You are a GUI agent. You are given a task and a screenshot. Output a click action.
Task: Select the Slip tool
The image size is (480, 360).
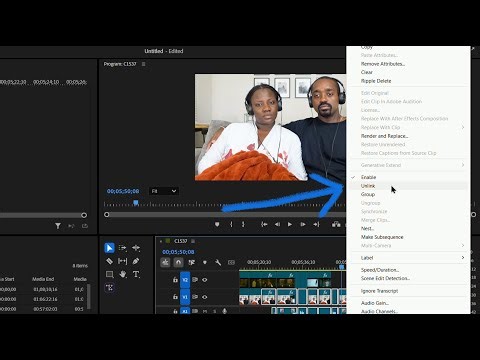click(x=123, y=261)
